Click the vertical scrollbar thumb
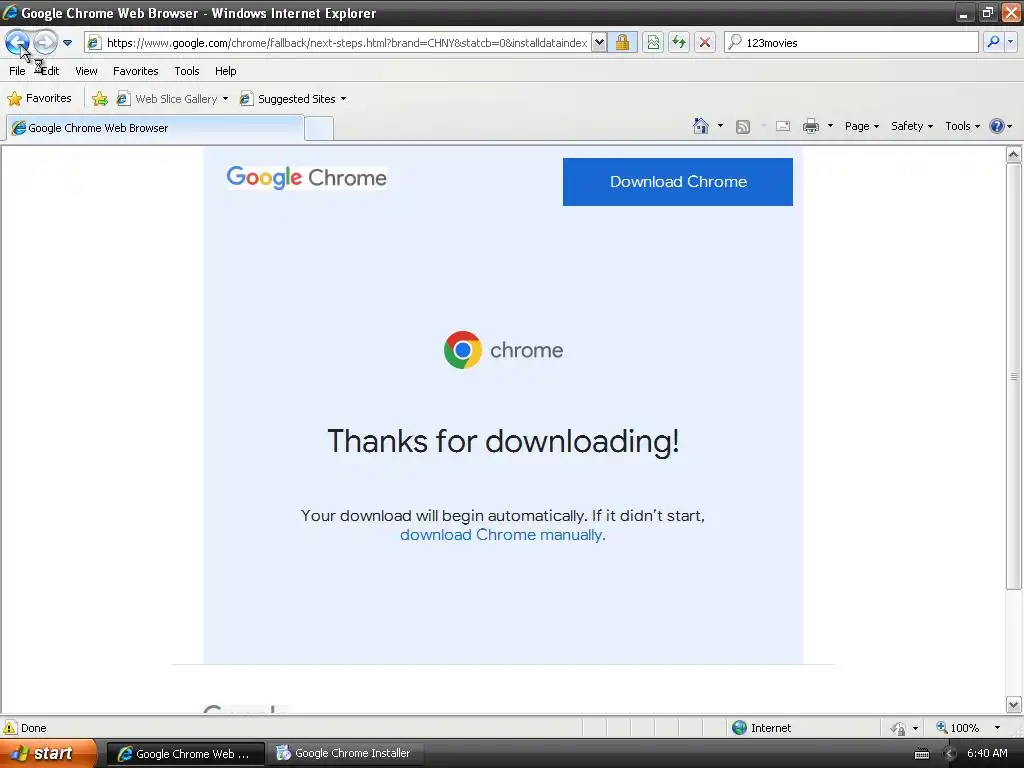 [1014, 376]
